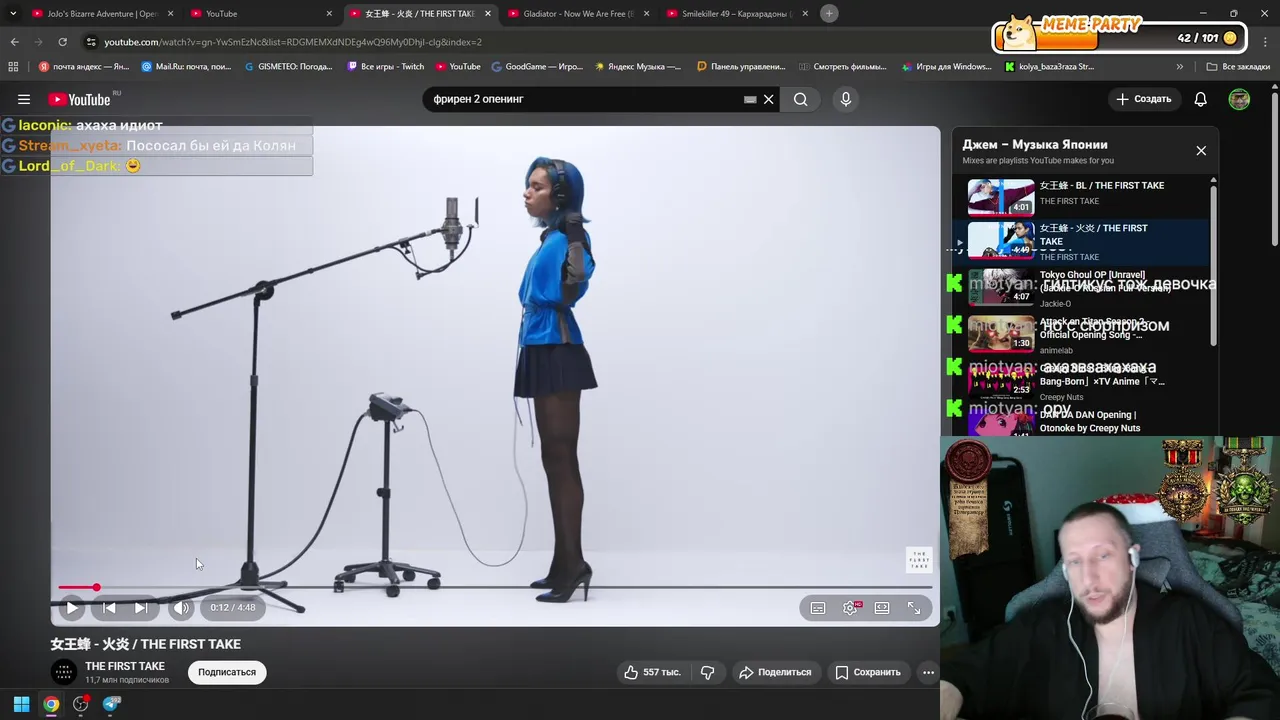Open Windows Start menu
This screenshot has width=1280, height=720.
point(21,704)
